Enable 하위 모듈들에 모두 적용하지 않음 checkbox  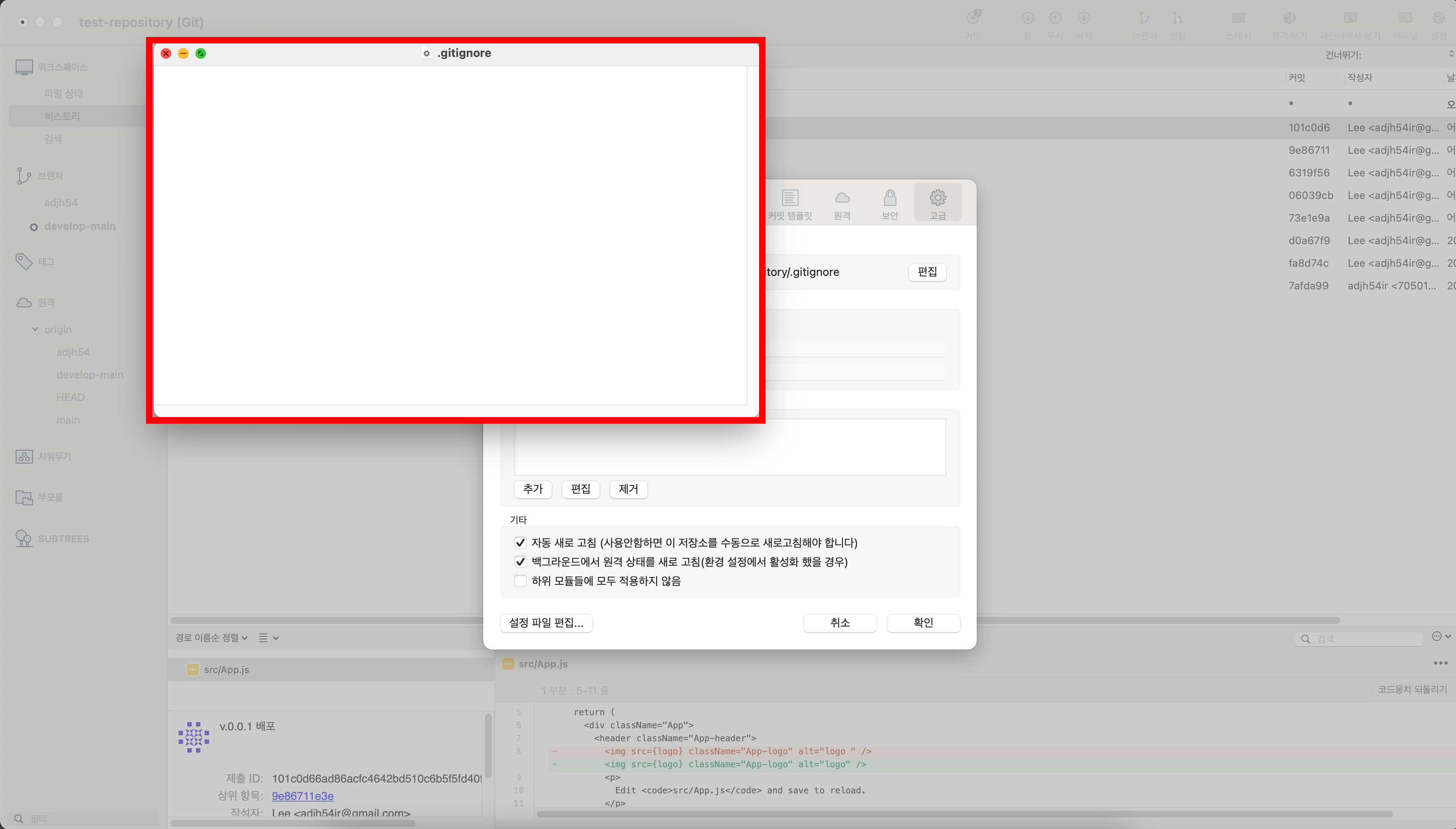tap(520, 581)
